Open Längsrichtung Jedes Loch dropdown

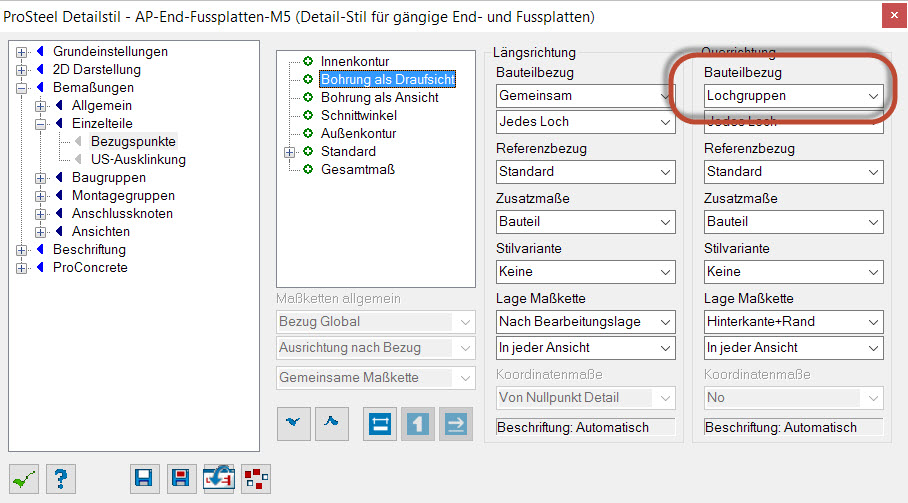tap(585, 122)
